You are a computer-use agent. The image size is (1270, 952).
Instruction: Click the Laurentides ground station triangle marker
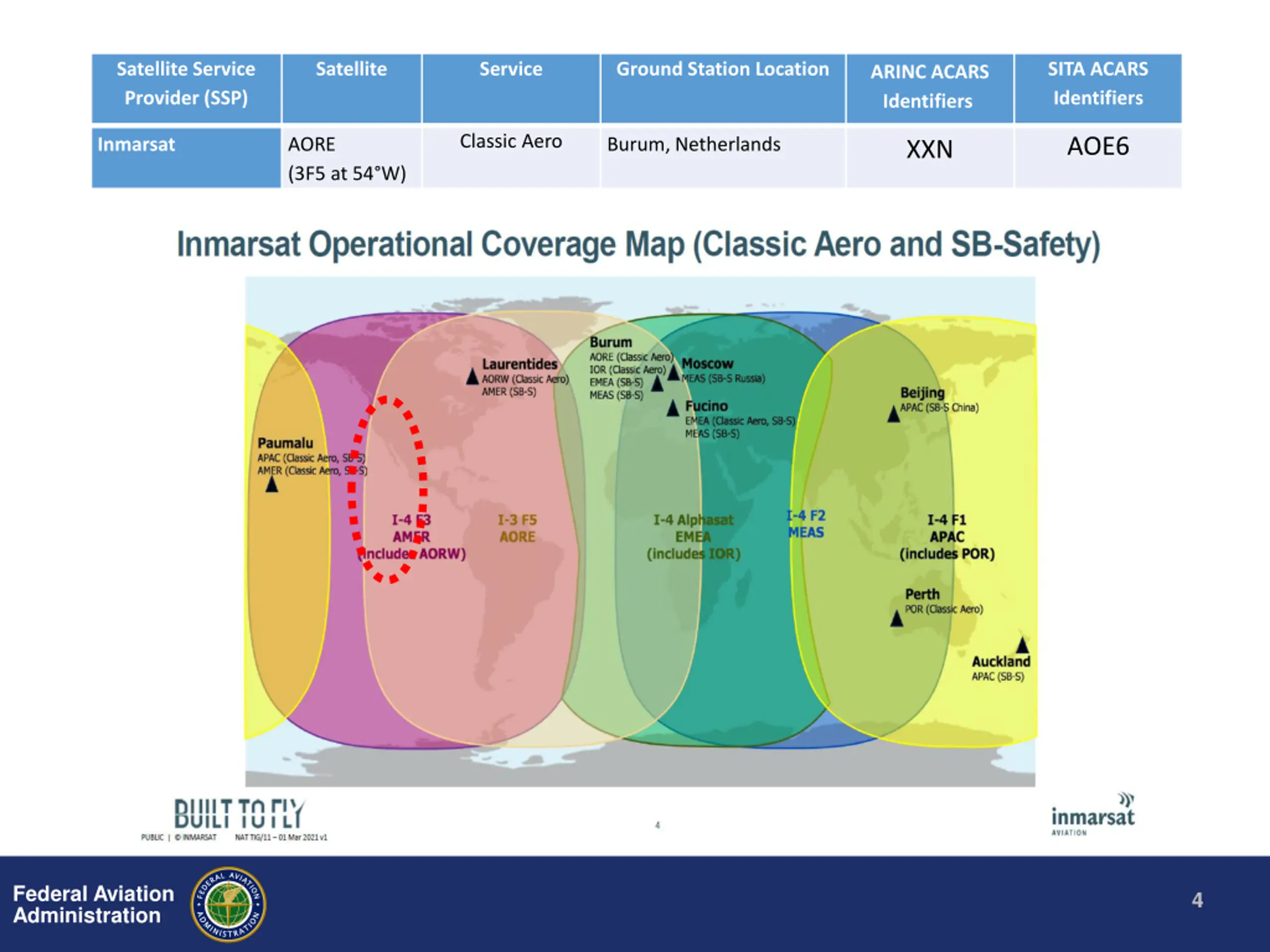pyautogui.click(x=472, y=377)
